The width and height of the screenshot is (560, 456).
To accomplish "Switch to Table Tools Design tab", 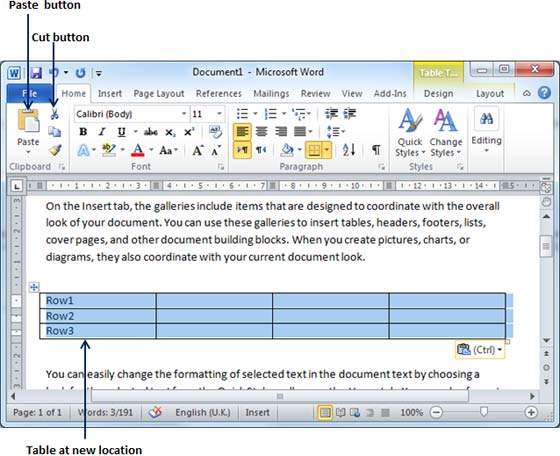I will coord(438,94).
